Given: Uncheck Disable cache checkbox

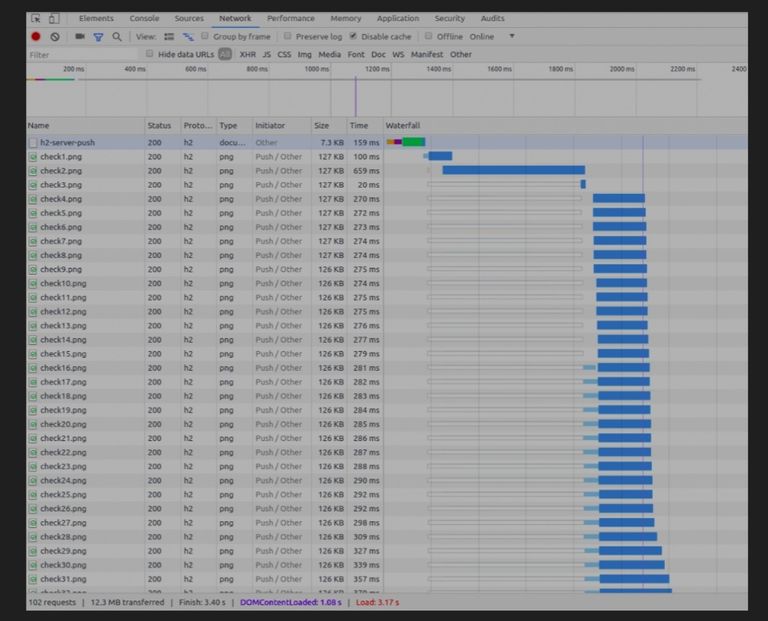Looking at the screenshot, I should tap(353, 36).
